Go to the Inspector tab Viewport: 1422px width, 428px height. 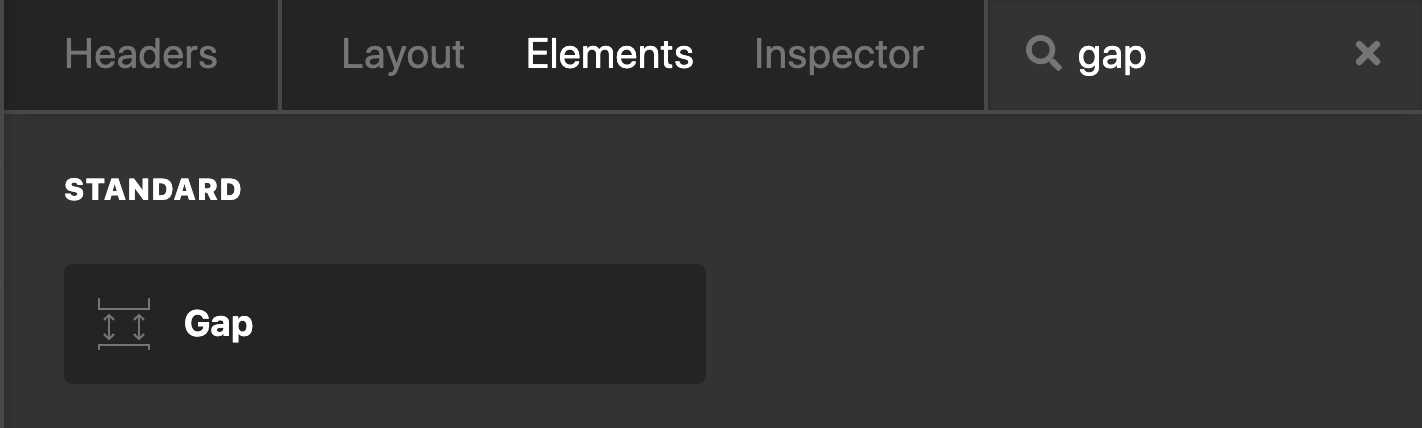click(x=839, y=55)
